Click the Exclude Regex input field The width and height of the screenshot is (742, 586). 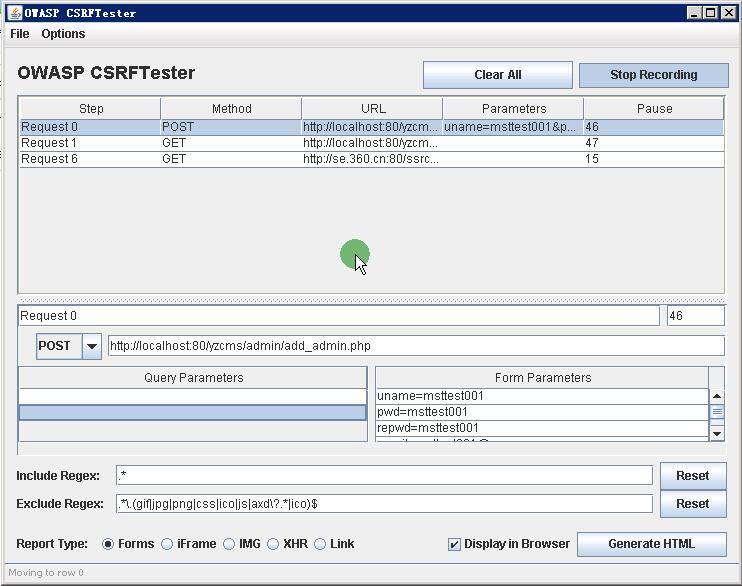(384, 504)
